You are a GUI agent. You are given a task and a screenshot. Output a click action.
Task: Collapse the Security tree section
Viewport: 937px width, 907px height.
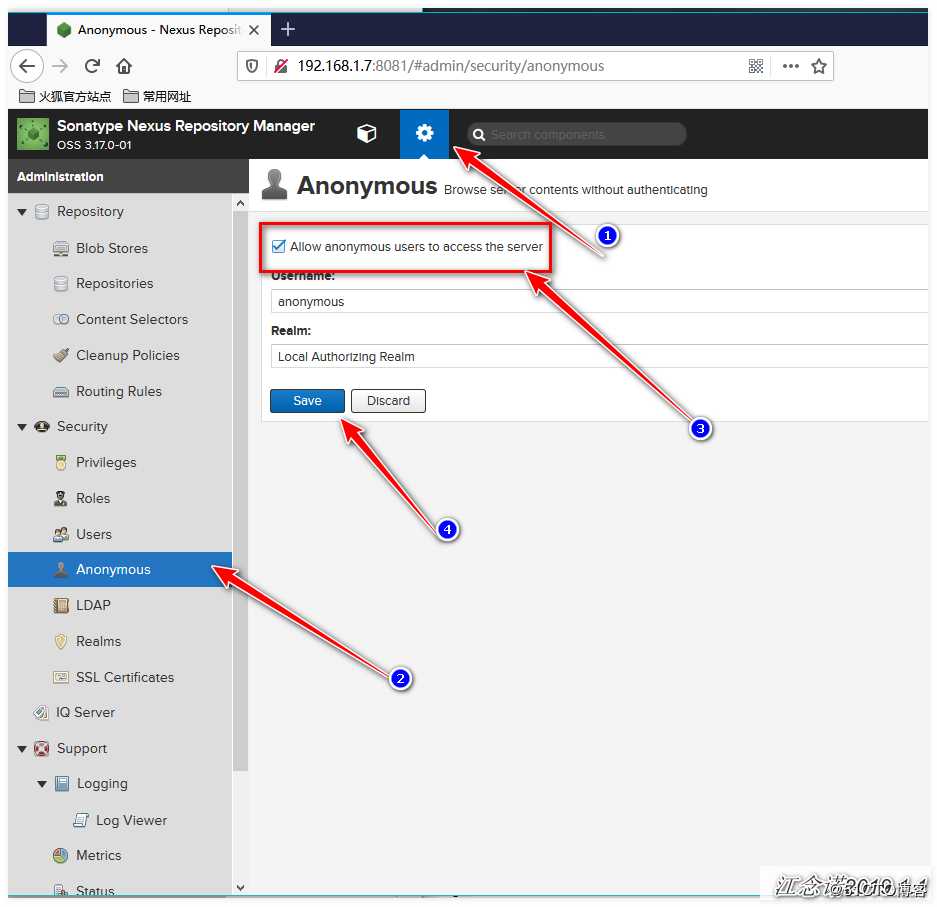(22, 427)
